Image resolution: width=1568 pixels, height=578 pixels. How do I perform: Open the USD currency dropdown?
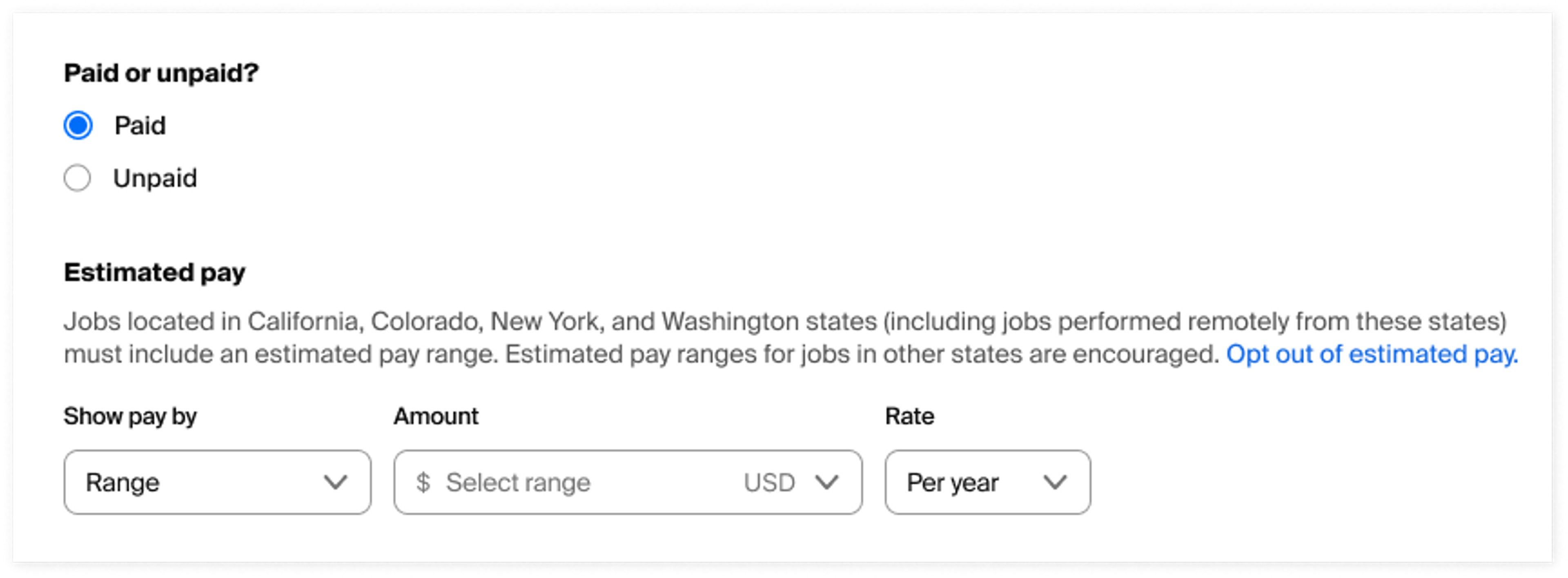(791, 482)
